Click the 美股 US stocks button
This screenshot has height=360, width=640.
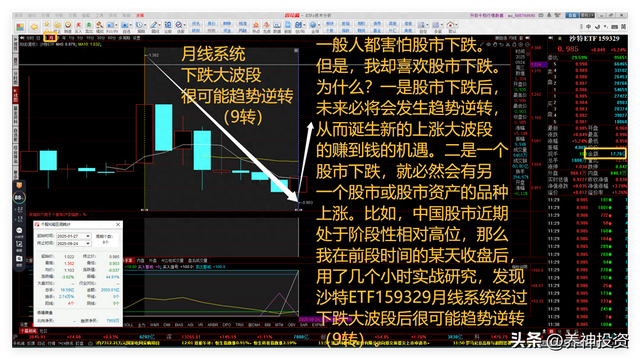tap(408, 31)
